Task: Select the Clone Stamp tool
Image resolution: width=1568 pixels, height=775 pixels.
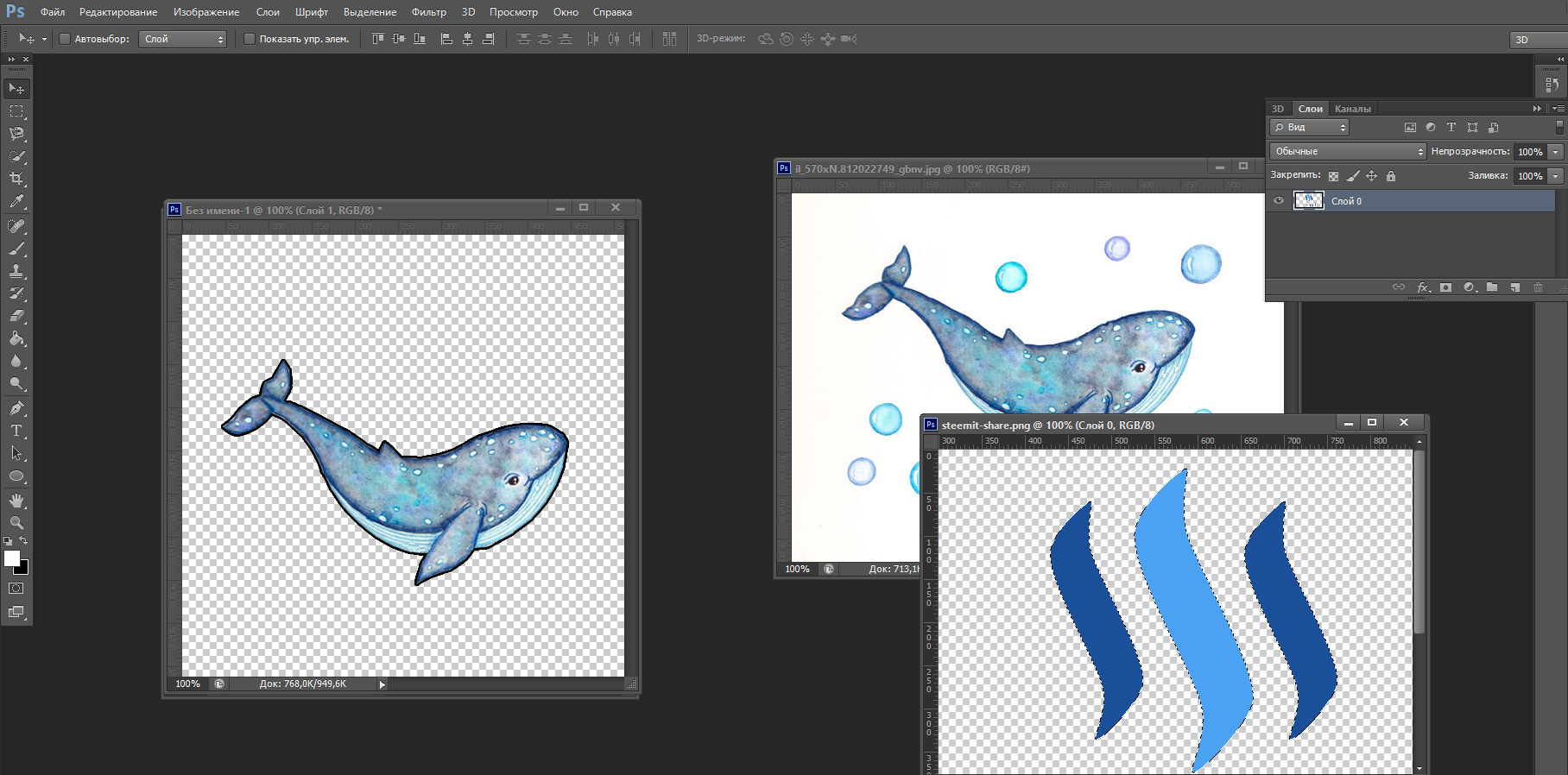Action: [x=16, y=271]
